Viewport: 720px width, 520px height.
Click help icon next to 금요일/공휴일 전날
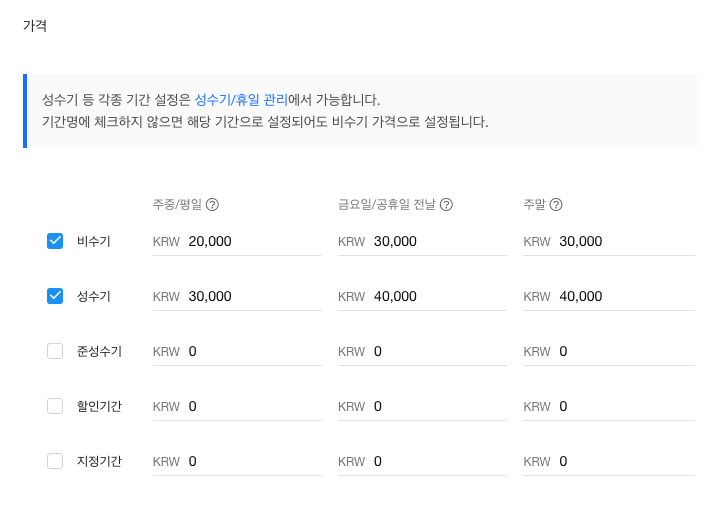(x=446, y=204)
